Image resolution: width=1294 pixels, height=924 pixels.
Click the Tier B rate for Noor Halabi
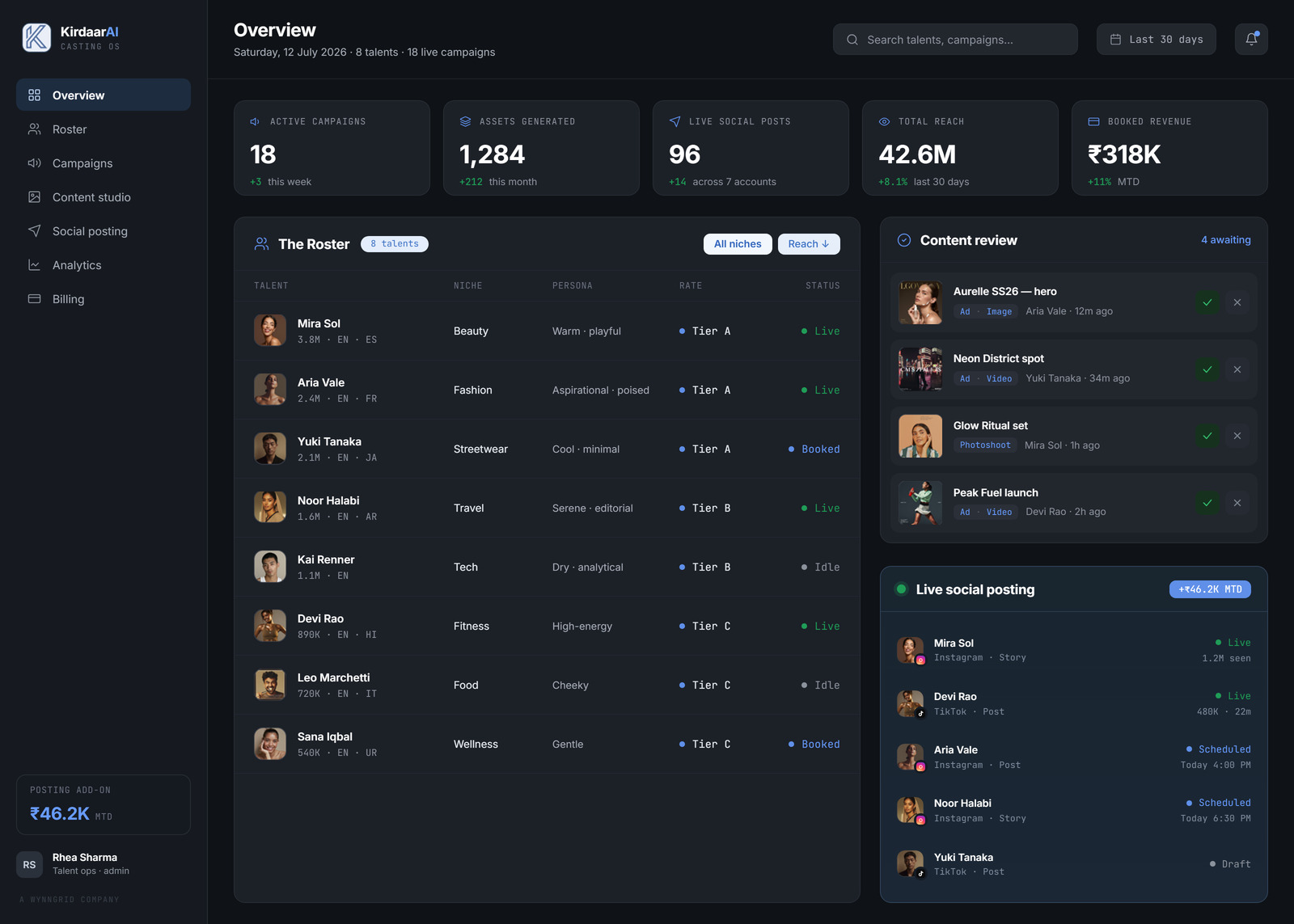click(x=705, y=508)
